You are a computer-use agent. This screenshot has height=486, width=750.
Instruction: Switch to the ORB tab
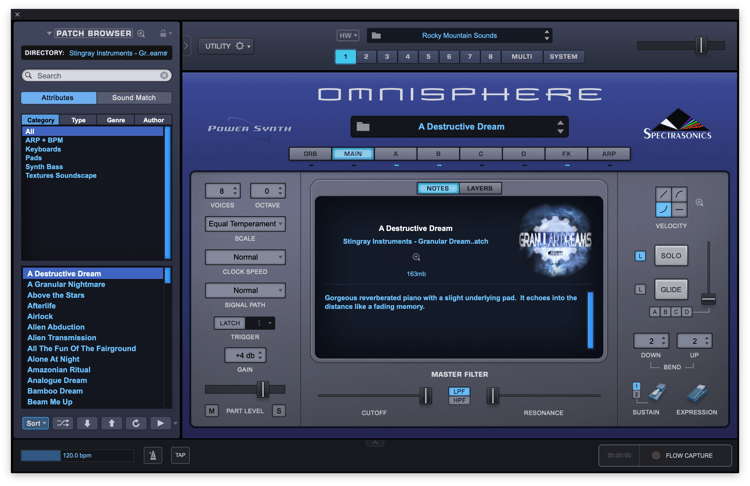310,154
